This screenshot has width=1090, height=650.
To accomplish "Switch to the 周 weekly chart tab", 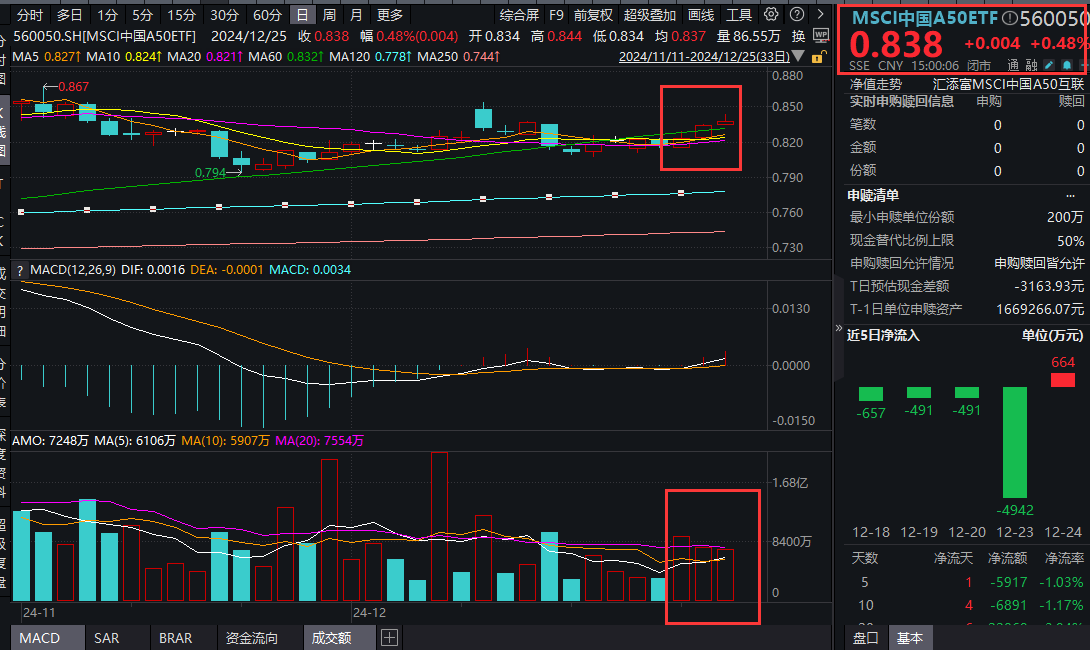I will pyautogui.click(x=329, y=14).
